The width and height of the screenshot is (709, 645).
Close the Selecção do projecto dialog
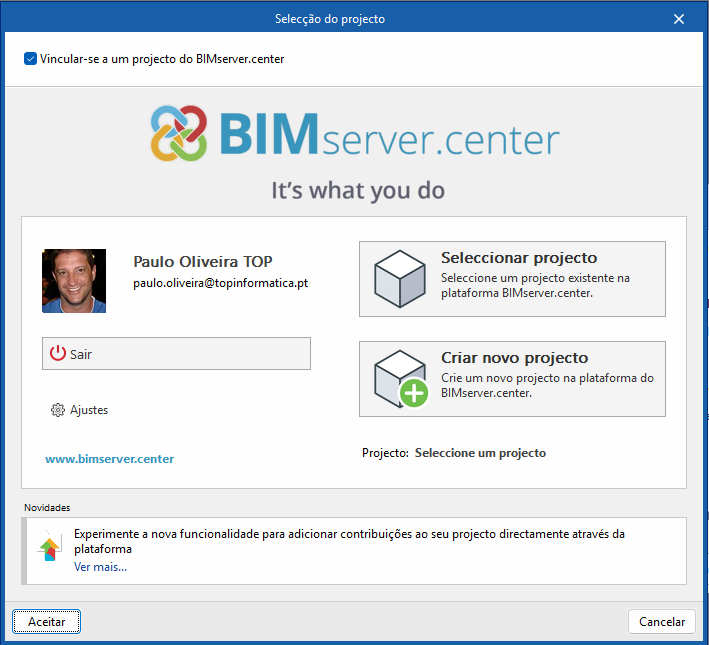[x=679, y=19]
